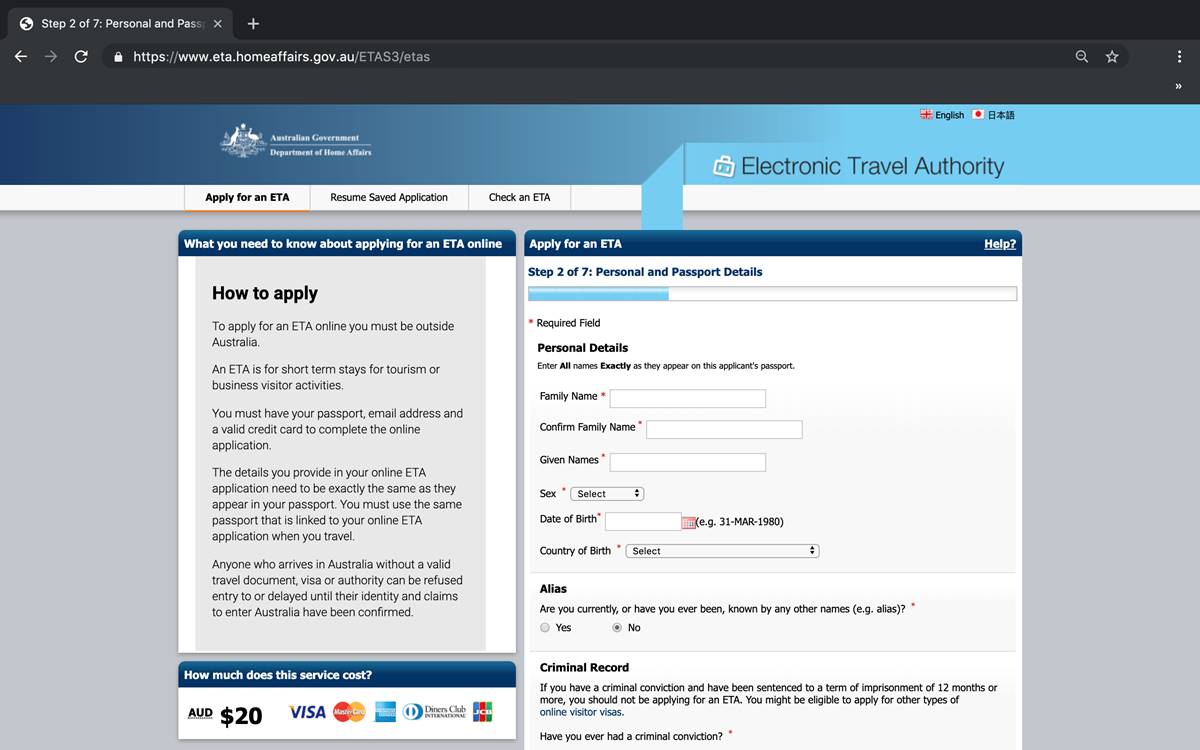
Task: Focus the Given Names field
Action: pos(688,462)
